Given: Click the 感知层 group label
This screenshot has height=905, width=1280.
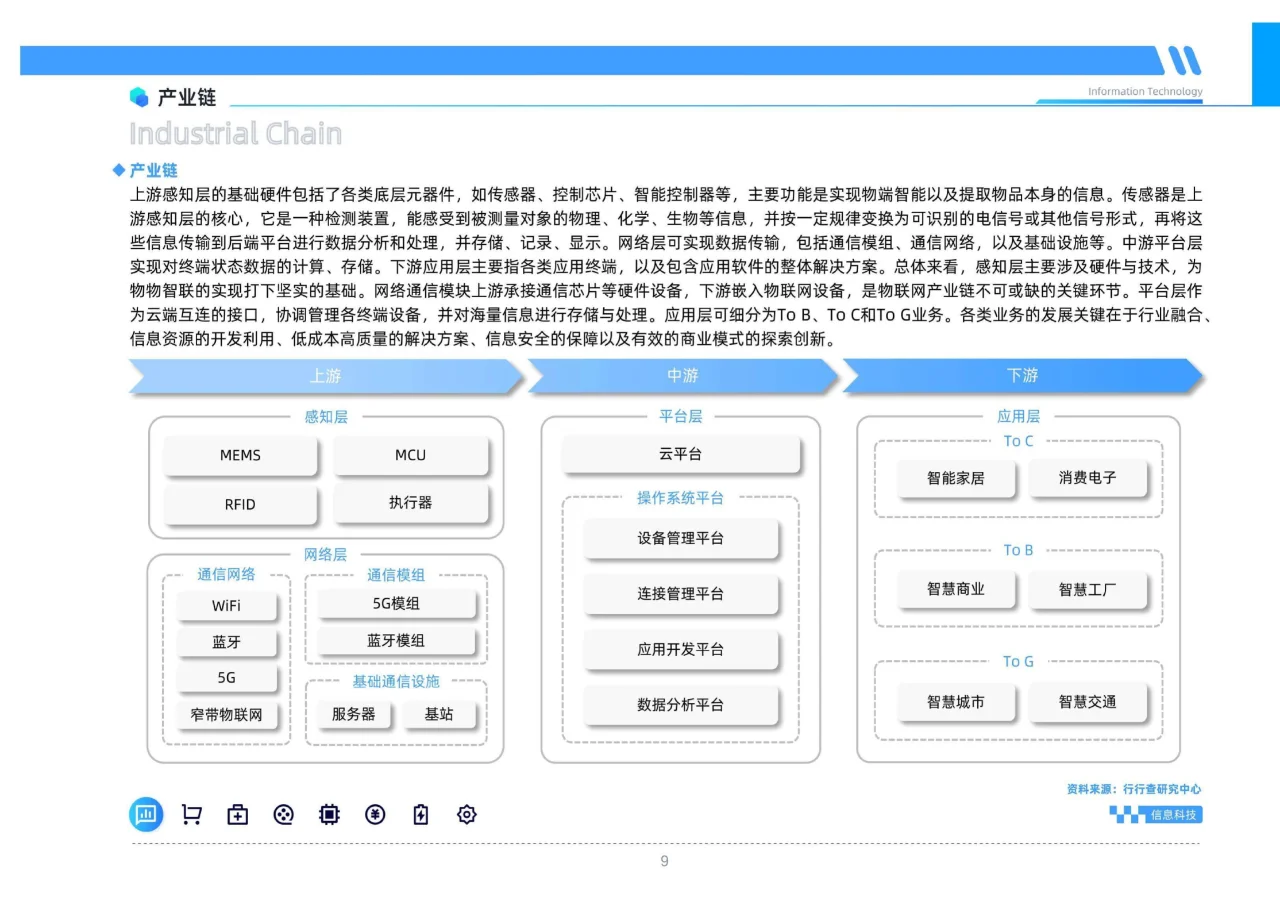Looking at the screenshot, I should click(326, 417).
